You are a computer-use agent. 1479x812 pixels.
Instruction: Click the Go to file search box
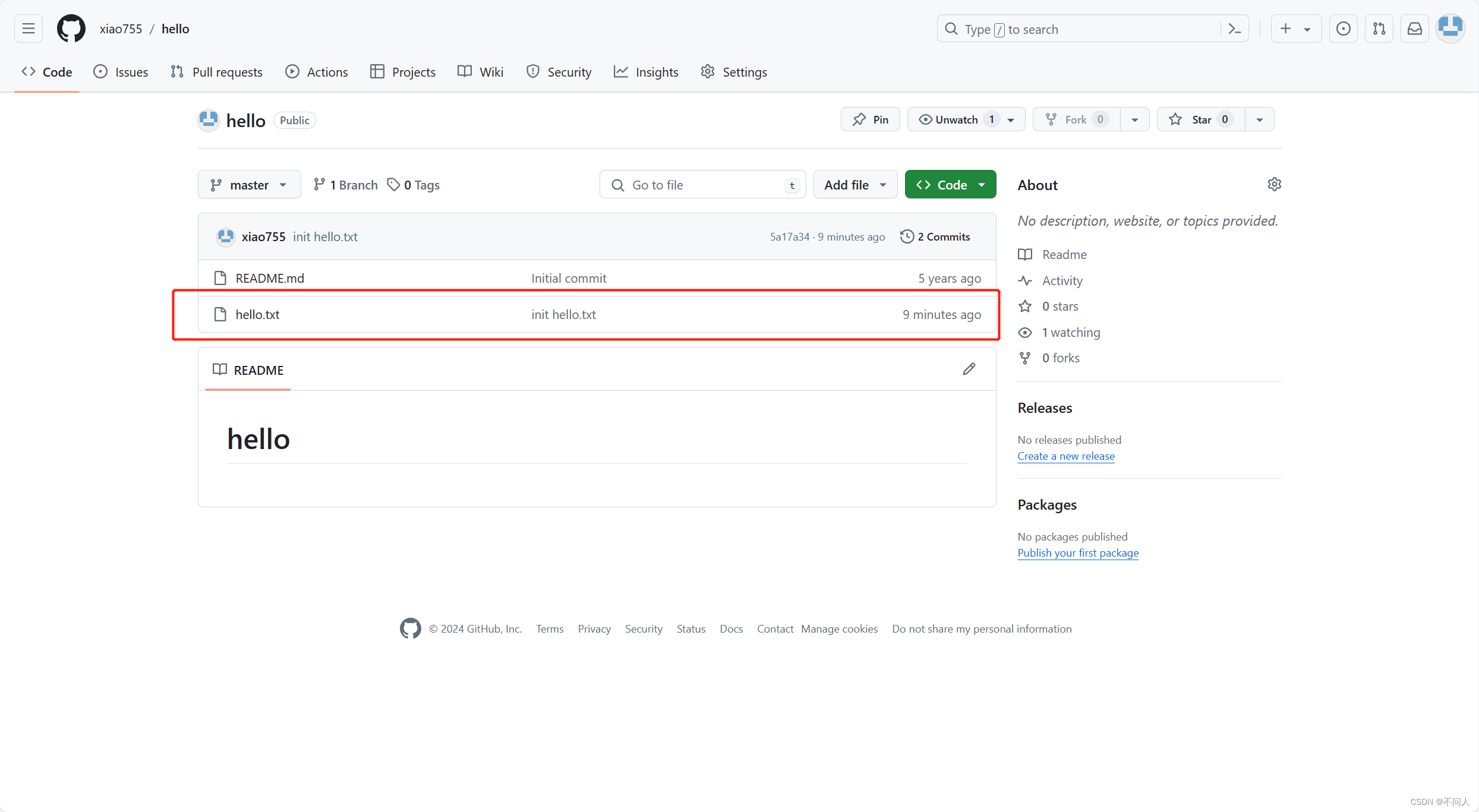(703, 185)
